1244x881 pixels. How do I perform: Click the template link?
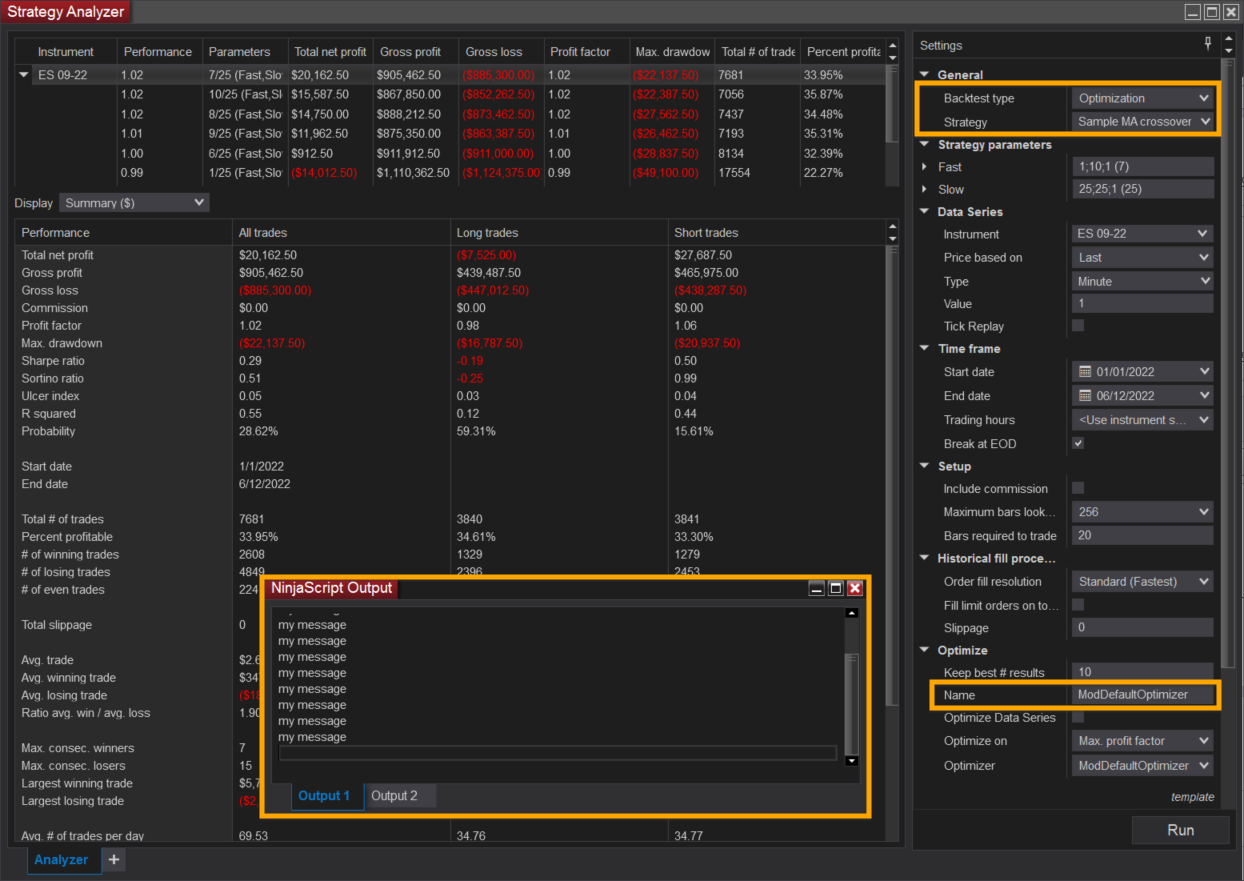pyautogui.click(x=1192, y=797)
